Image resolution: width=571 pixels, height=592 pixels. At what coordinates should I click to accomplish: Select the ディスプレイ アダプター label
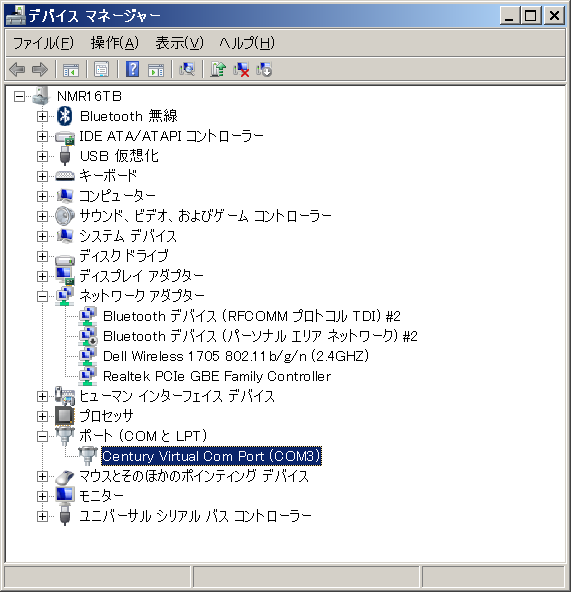click(x=142, y=276)
